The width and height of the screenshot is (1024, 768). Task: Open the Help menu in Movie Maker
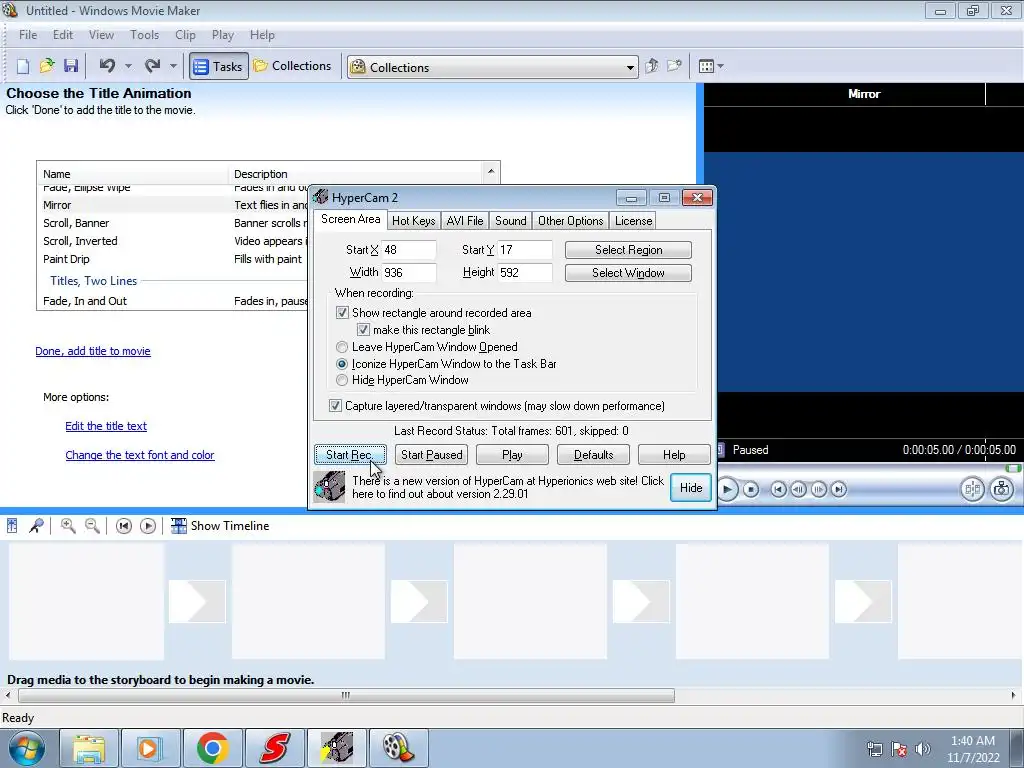[x=262, y=35]
